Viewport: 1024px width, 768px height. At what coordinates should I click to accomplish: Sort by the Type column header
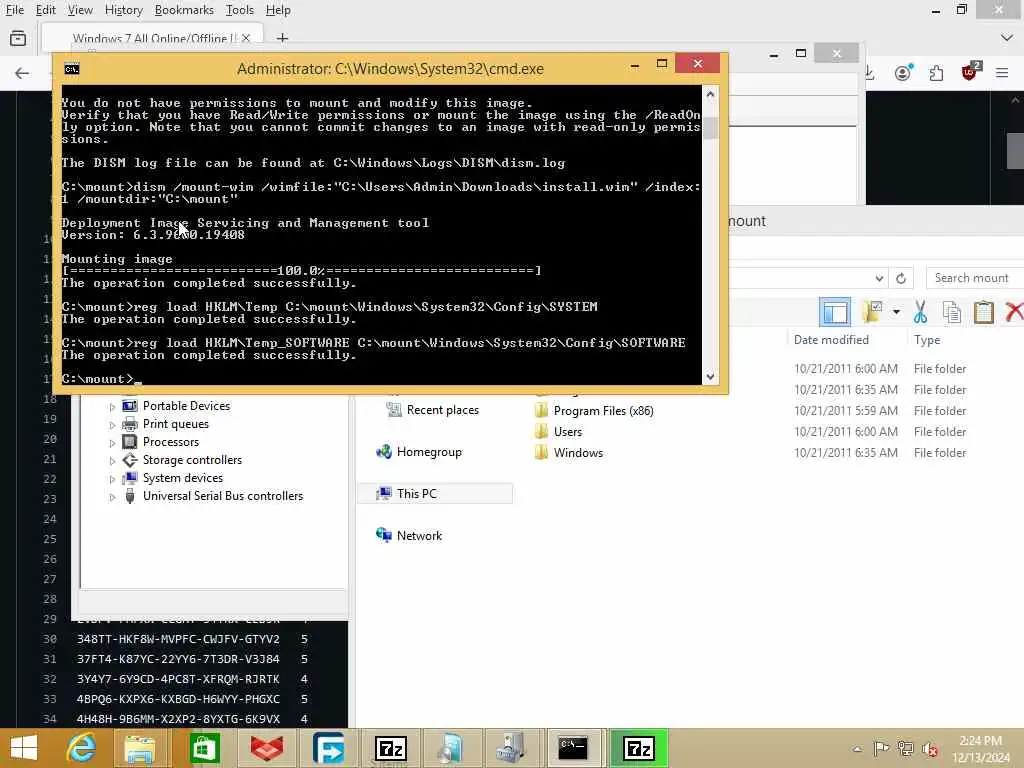(x=927, y=340)
